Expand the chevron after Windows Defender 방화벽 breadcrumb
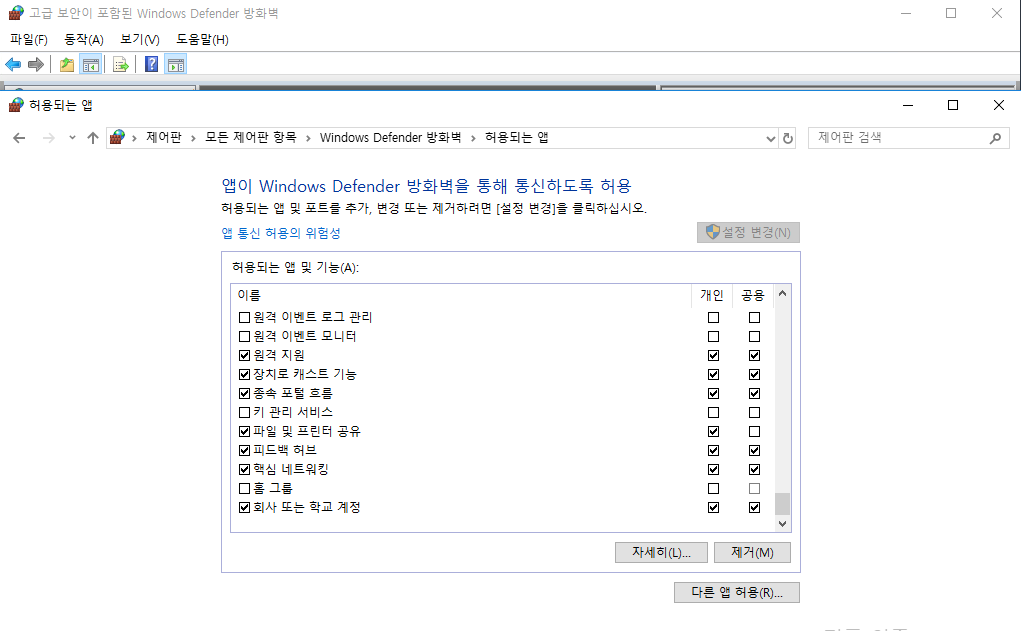Screen dimensions: 1021x631 [473, 138]
